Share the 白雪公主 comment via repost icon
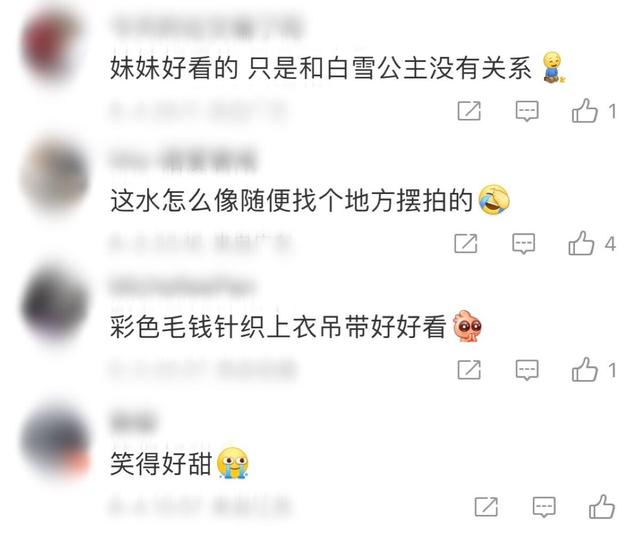 click(x=469, y=111)
